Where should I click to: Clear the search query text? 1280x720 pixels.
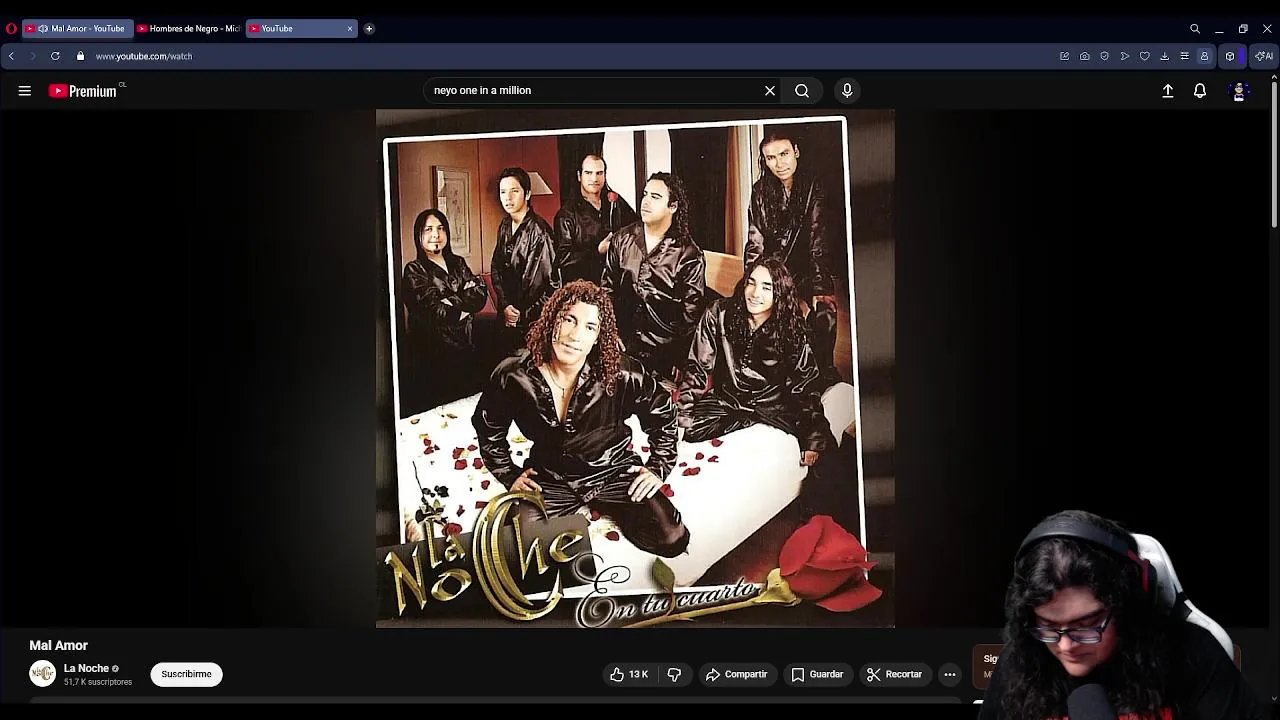point(770,91)
